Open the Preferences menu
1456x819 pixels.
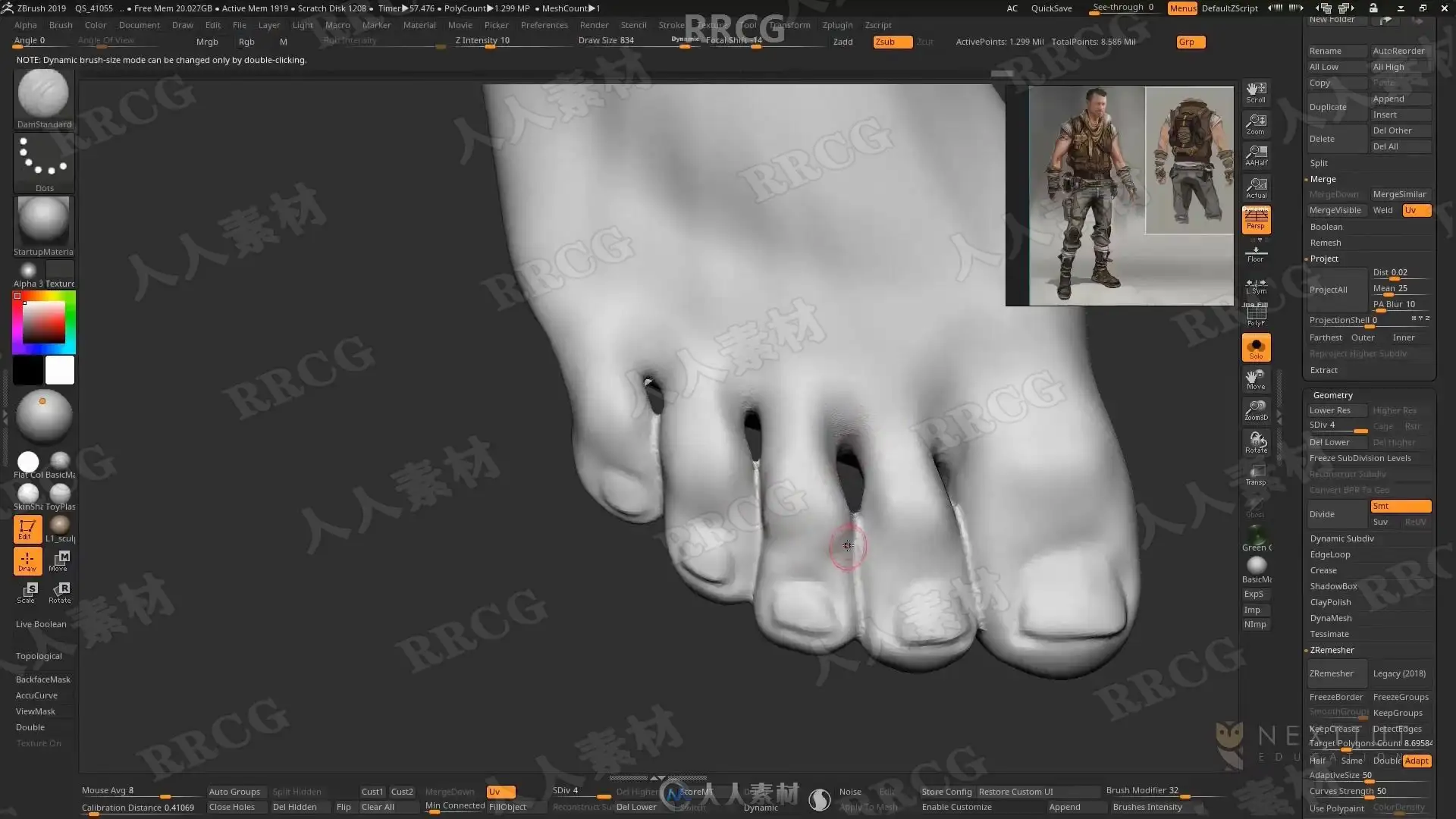pyautogui.click(x=544, y=25)
